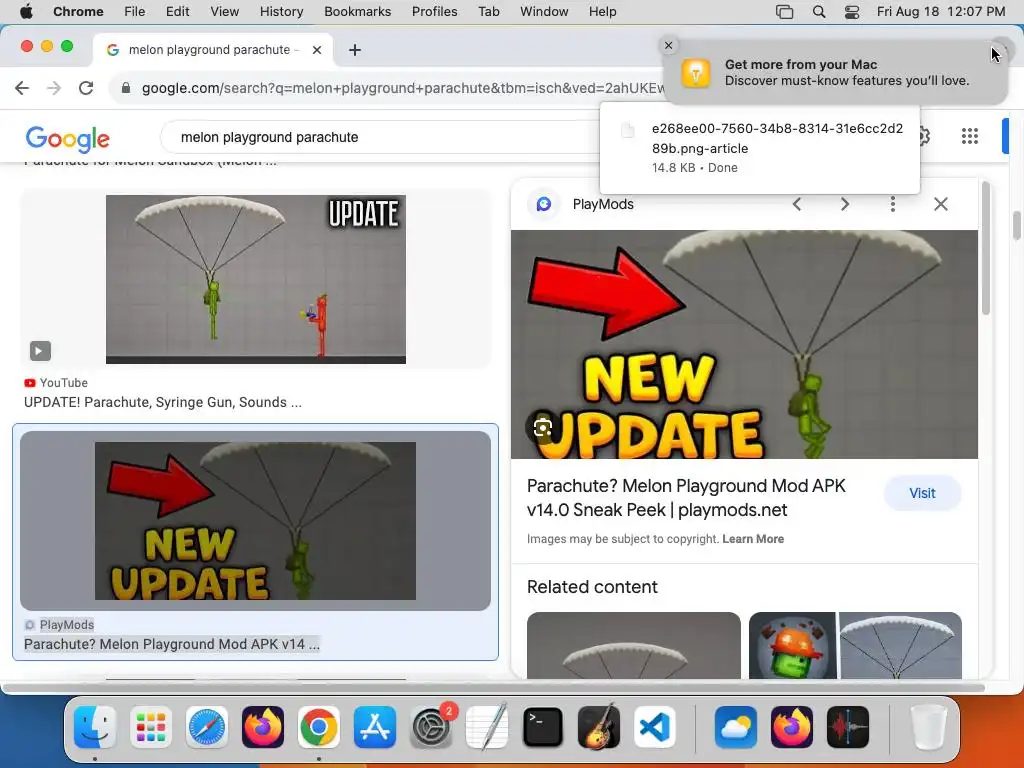The height and width of the screenshot is (768, 1024).
Task: Open Spotlight search in menu bar
Action: 819,12
